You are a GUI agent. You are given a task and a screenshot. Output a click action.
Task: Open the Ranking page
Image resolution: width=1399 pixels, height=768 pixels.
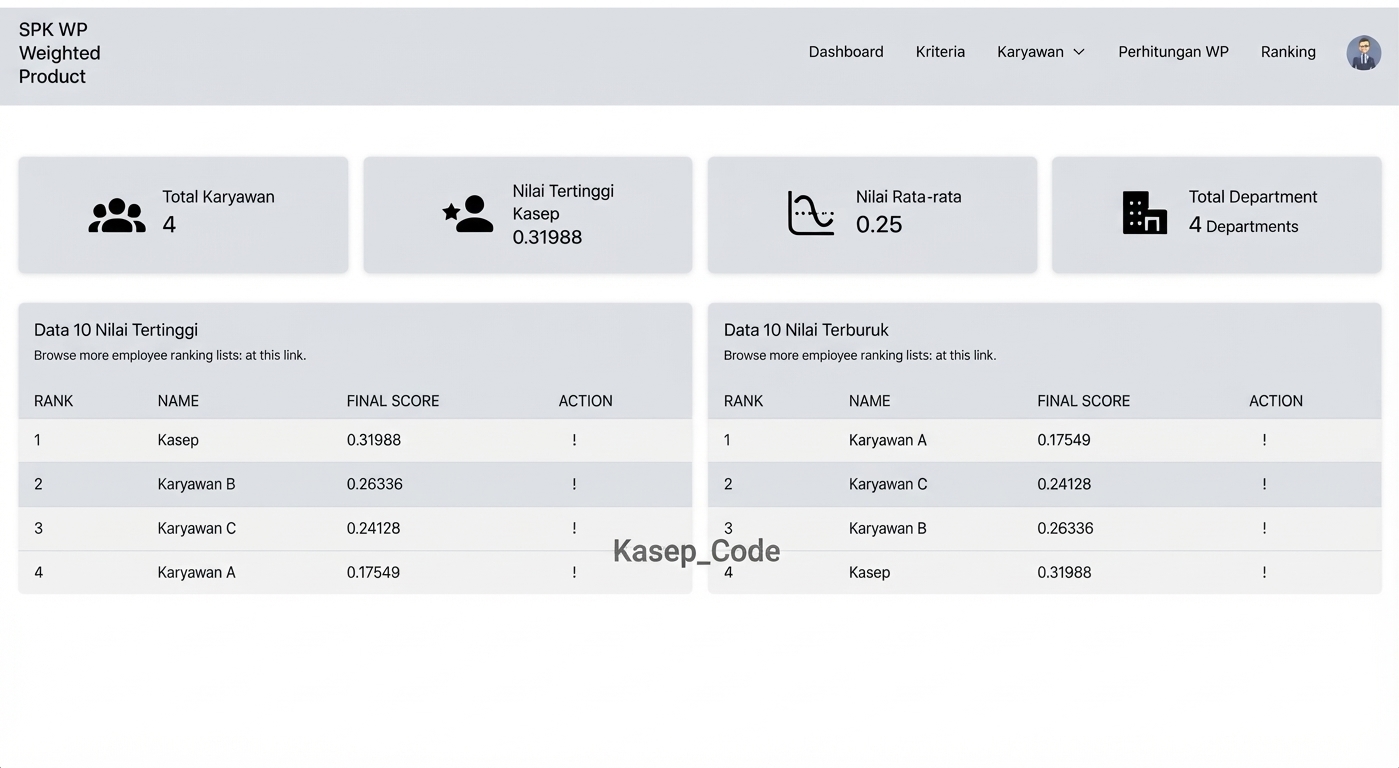pyautogui.click(x=1288, y=52)
